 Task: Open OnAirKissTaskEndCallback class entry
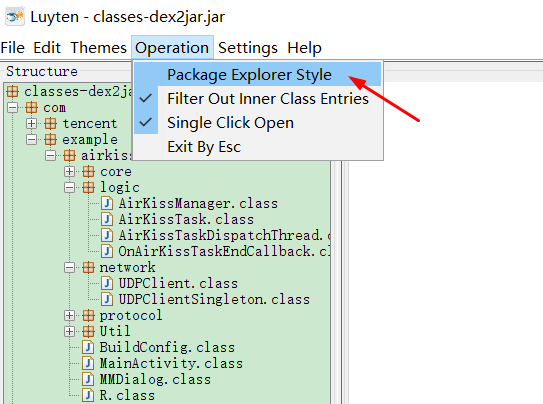[224, 251]
